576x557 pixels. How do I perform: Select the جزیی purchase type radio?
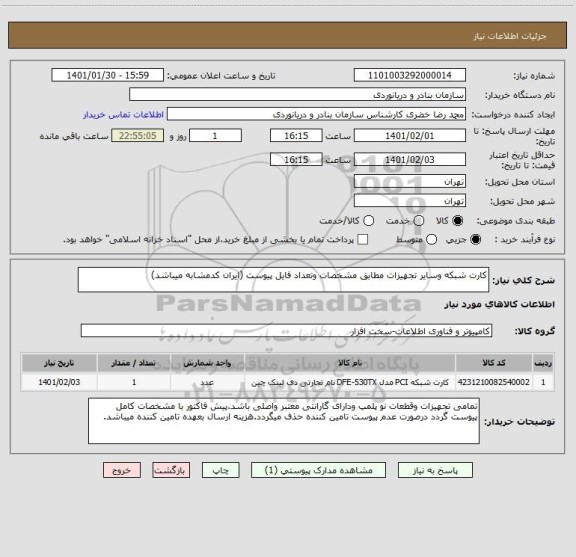click(476, 240)
